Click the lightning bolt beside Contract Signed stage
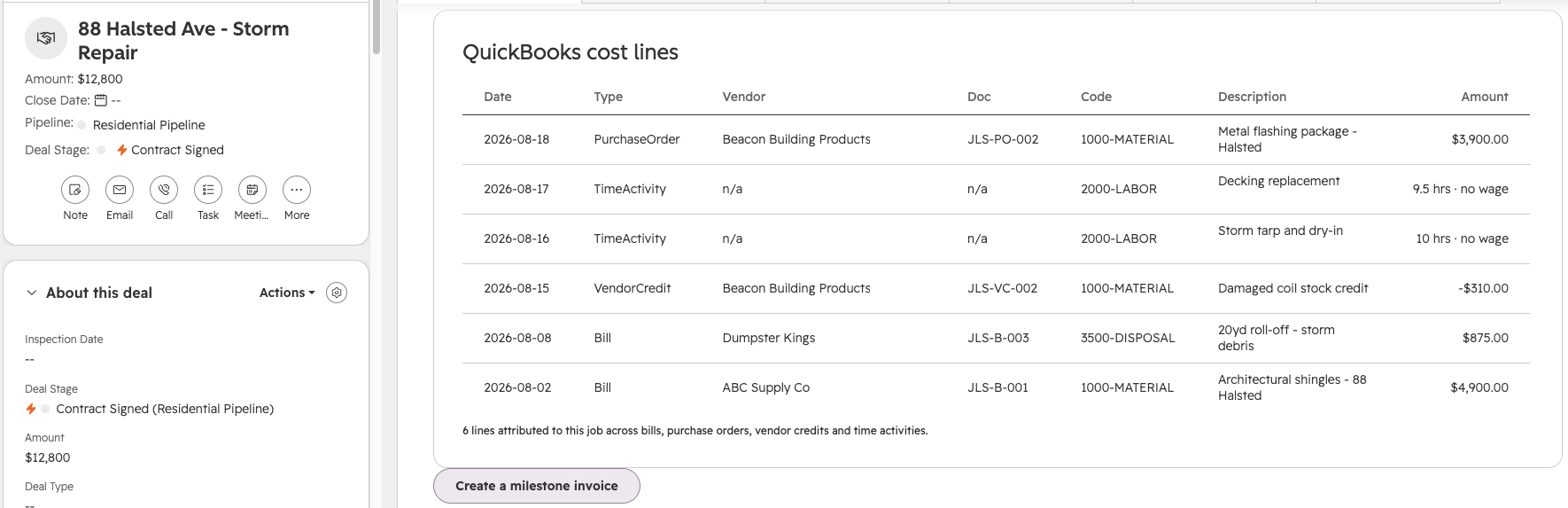Screen dimensions: 1568x508 pyautogui.click(x=122, y=150)
